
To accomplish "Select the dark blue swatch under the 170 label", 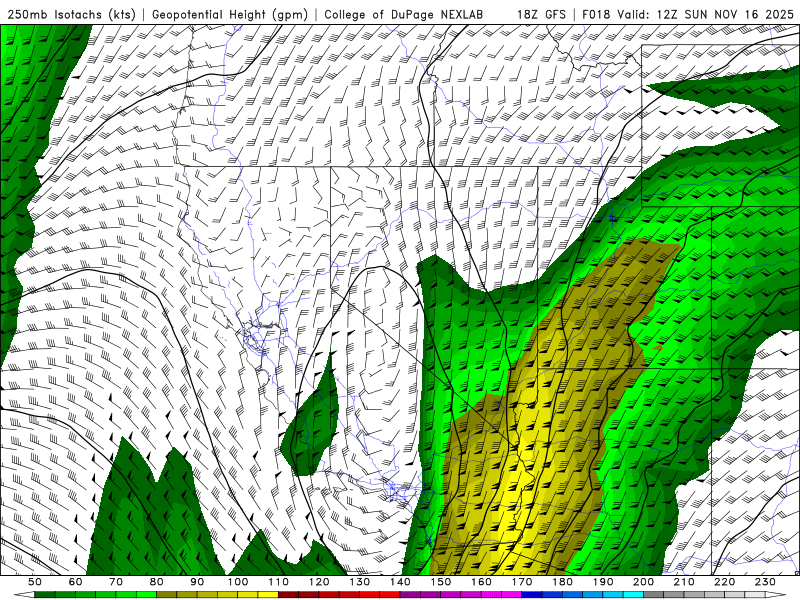I will coord(532,594).
